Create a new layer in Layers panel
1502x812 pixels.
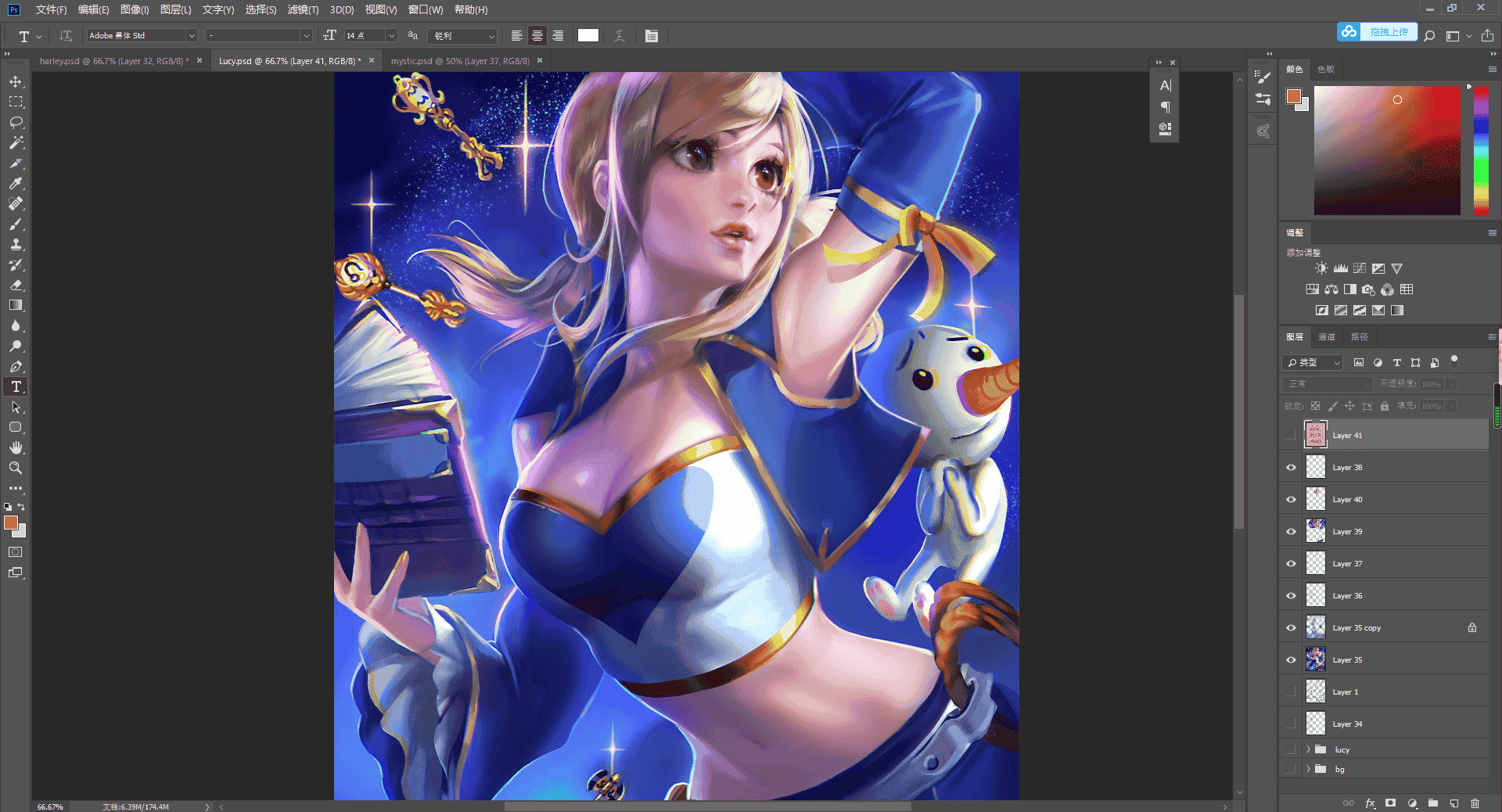pyautogui.click(x=1454, y=803)
